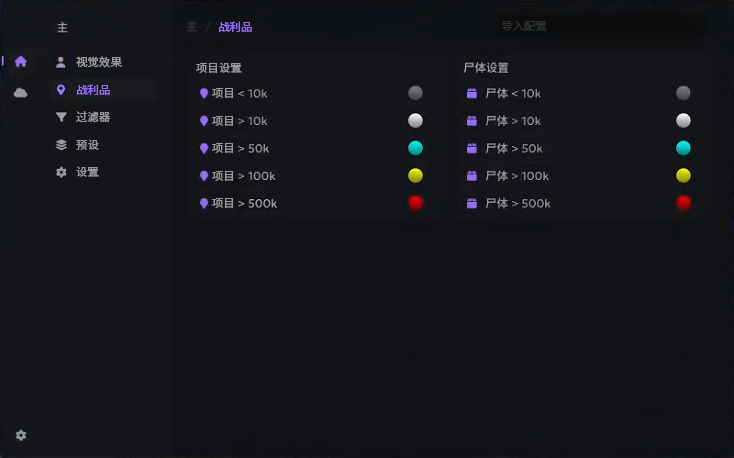Click the cyan swatch for 尸体 > 50k
Image resolution: width=734 pixels, height=458 pixels.
pyautogui.click(x=683, y=148)
